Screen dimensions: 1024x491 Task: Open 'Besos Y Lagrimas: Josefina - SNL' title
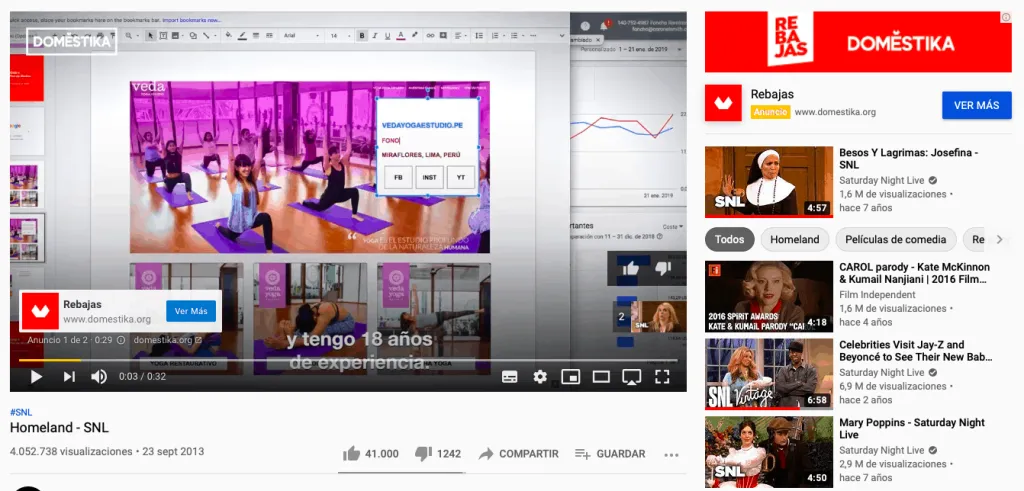[908, 159]
